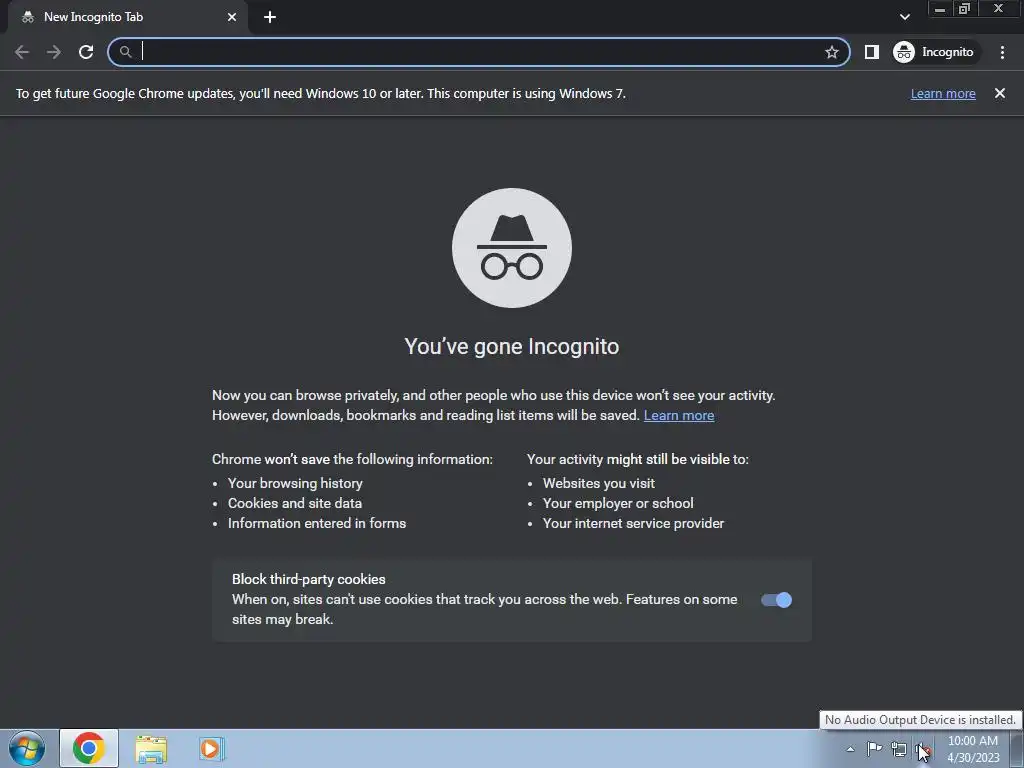The height and width of the screenshot is (768, 1024).
Task: Click 'You've gone Incognito' heading
Action: (x=511, y=346)
